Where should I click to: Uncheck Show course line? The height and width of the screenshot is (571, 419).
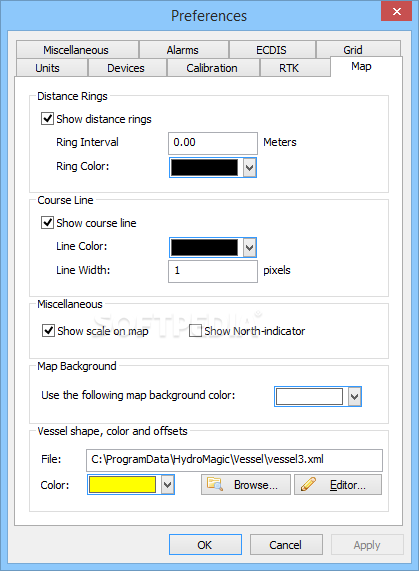tap(47, 223)
